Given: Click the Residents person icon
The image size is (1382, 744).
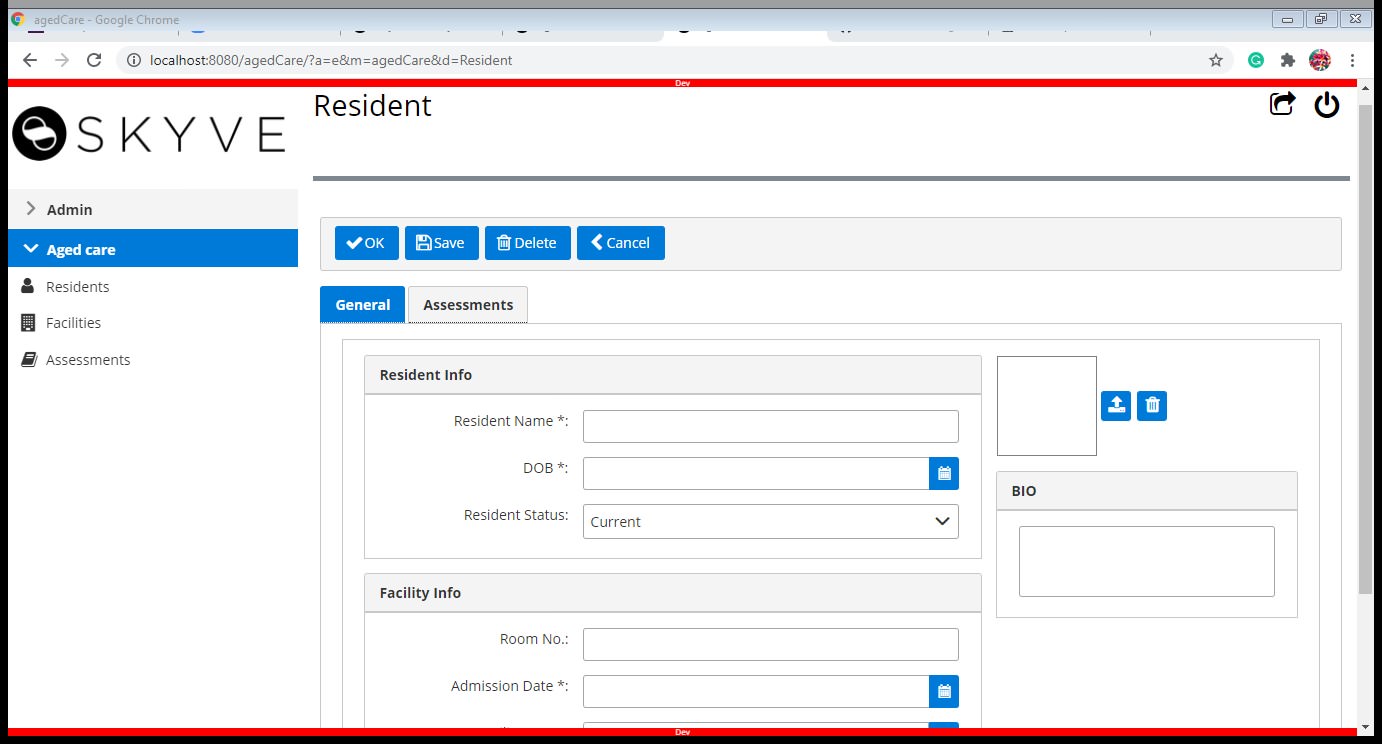Looking at the screenshot, I should 28,287.
